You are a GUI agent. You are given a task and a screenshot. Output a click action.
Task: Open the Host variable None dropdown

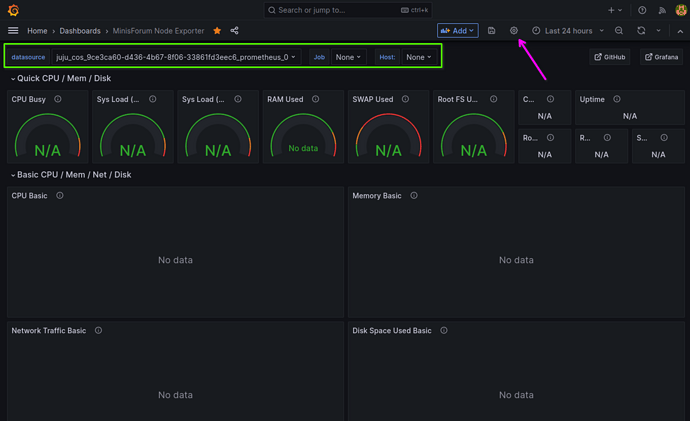418,57
